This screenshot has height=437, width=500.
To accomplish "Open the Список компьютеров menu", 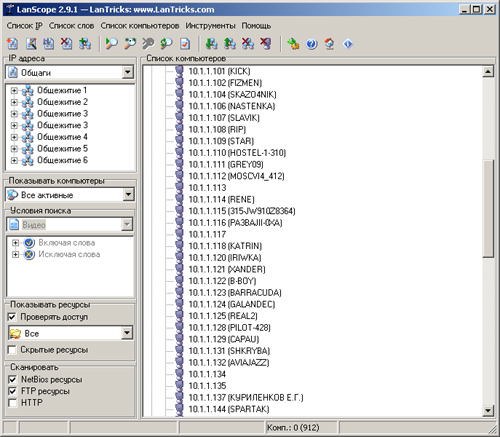I will pos(140,26).
